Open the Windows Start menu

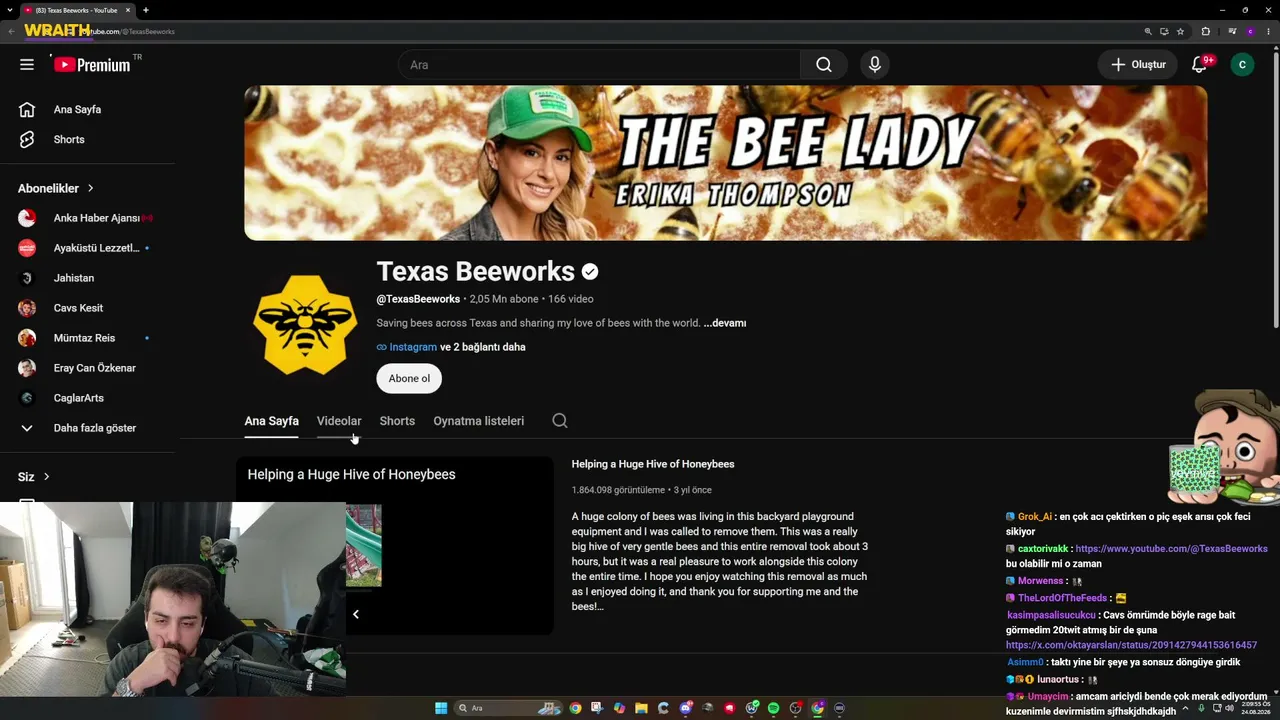point(441,708)
